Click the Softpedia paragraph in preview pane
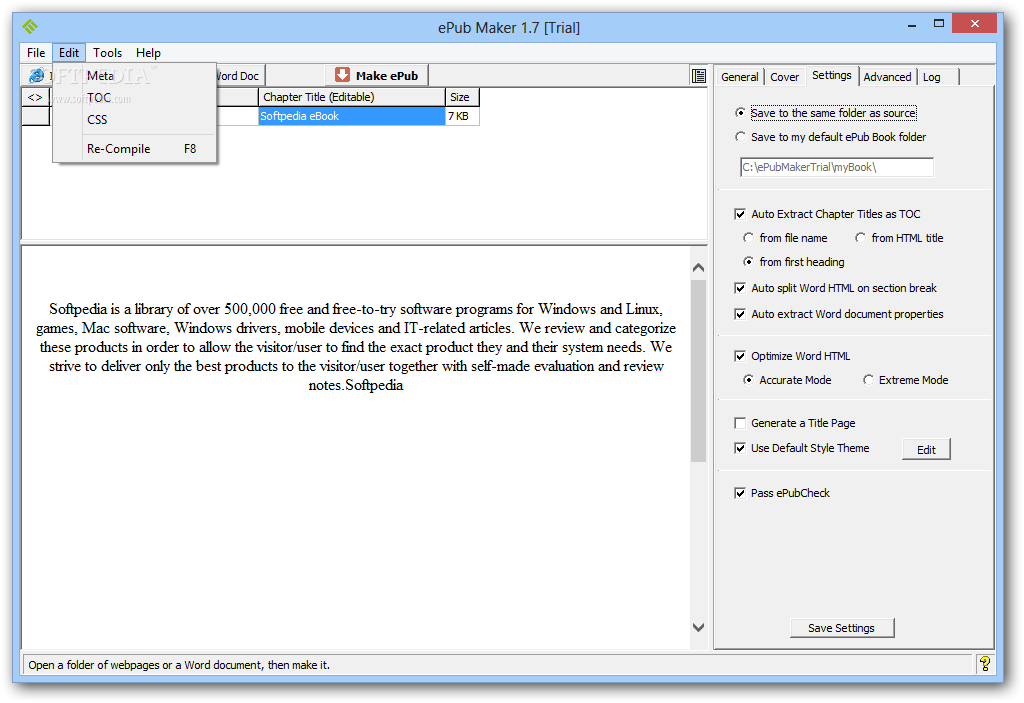 pos(356,347)
